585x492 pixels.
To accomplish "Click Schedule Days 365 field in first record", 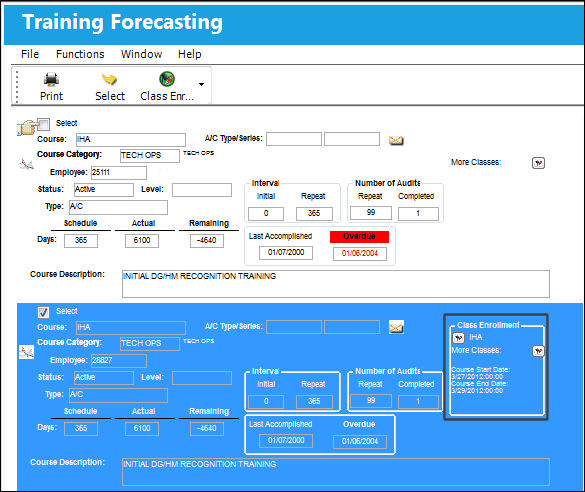I will [x=81, y=241].
